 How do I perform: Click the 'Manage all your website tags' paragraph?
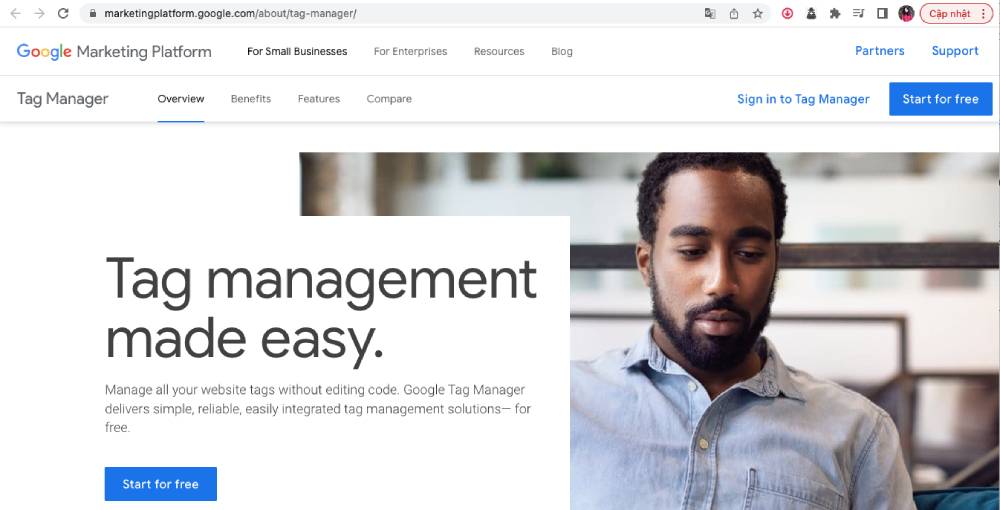tap(318, 409)
